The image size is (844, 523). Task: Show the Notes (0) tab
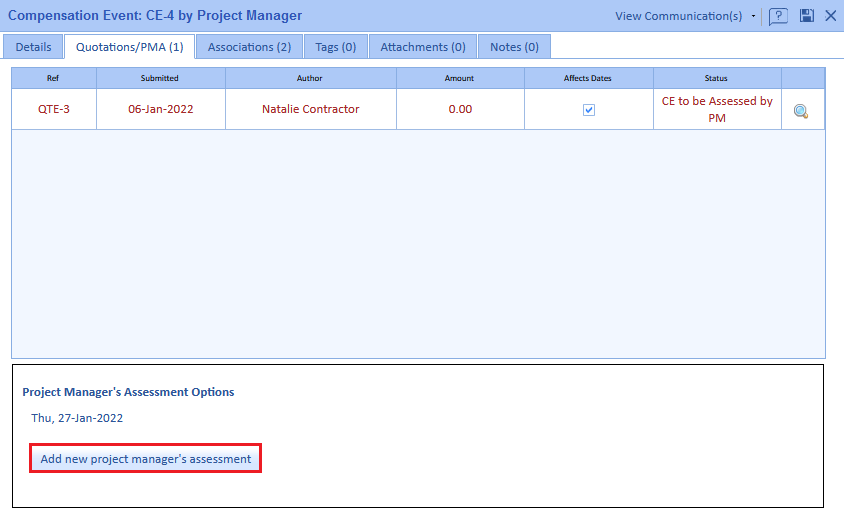pos(514,47)
